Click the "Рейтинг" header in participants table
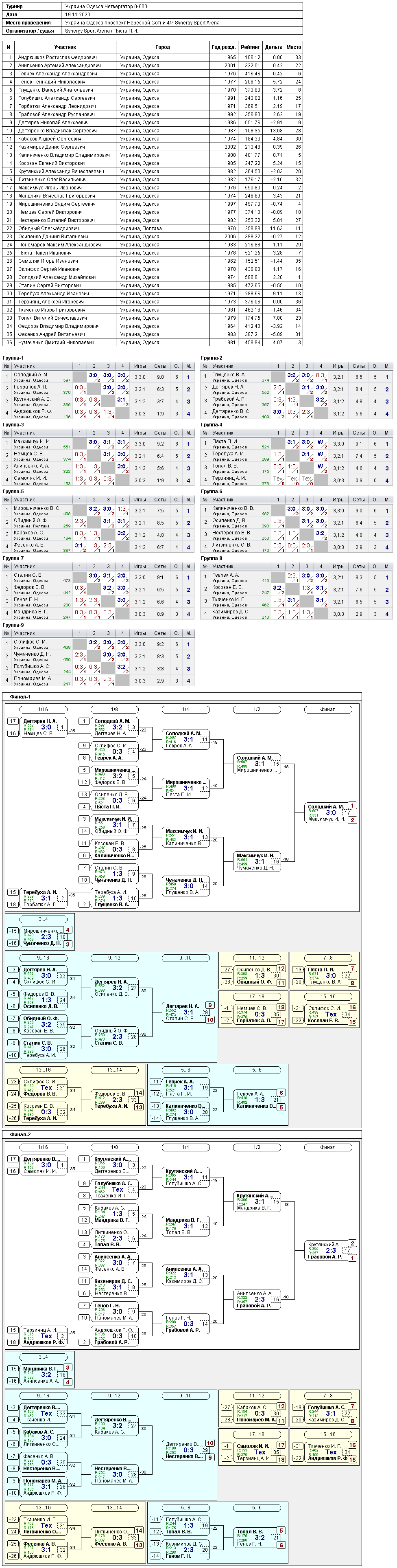397x1568 pixels. point(250,47)
